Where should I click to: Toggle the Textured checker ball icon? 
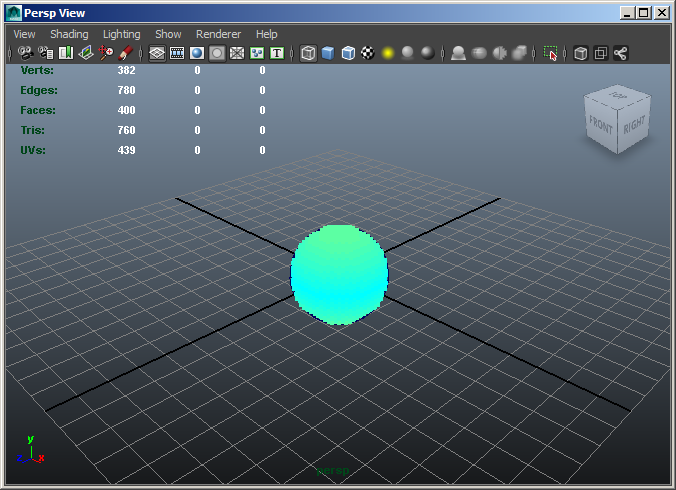coord(368,53)
